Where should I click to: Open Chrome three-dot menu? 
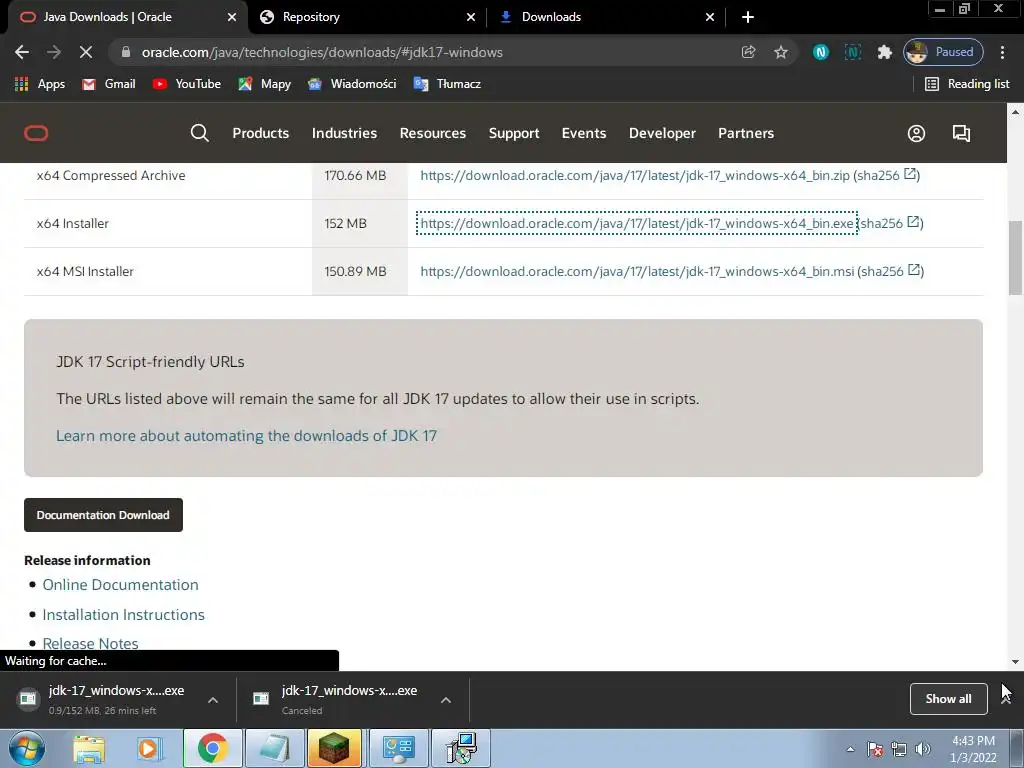[x=1002, y=52]
